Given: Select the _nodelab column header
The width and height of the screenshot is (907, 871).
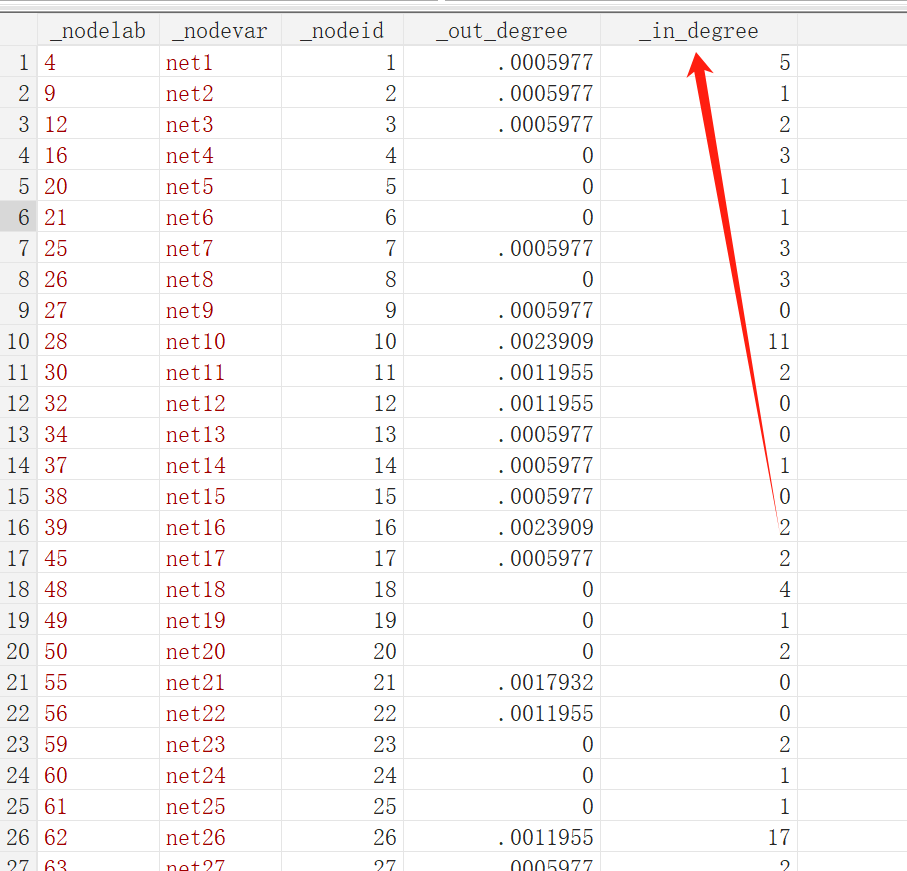Looking at the screenshot, I should coord(98,31).
